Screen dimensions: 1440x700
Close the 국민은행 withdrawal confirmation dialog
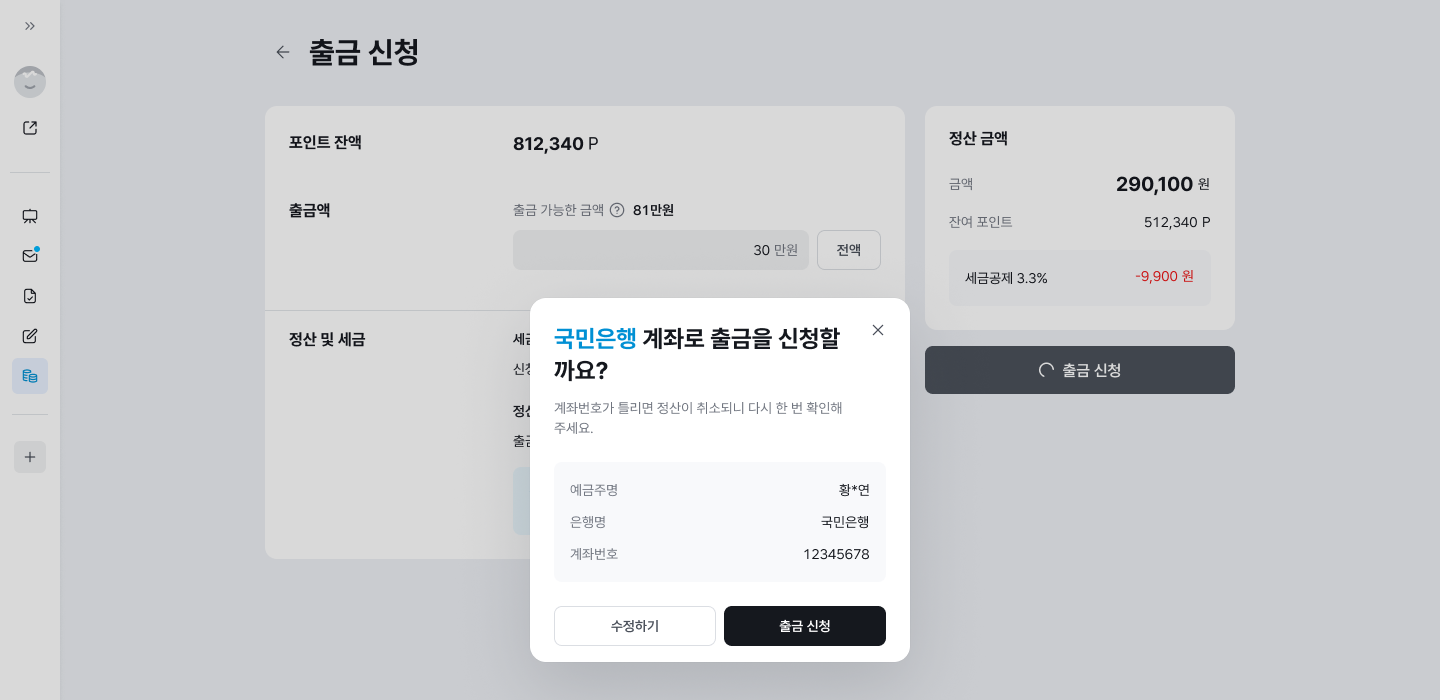click(x=878, y=330)
